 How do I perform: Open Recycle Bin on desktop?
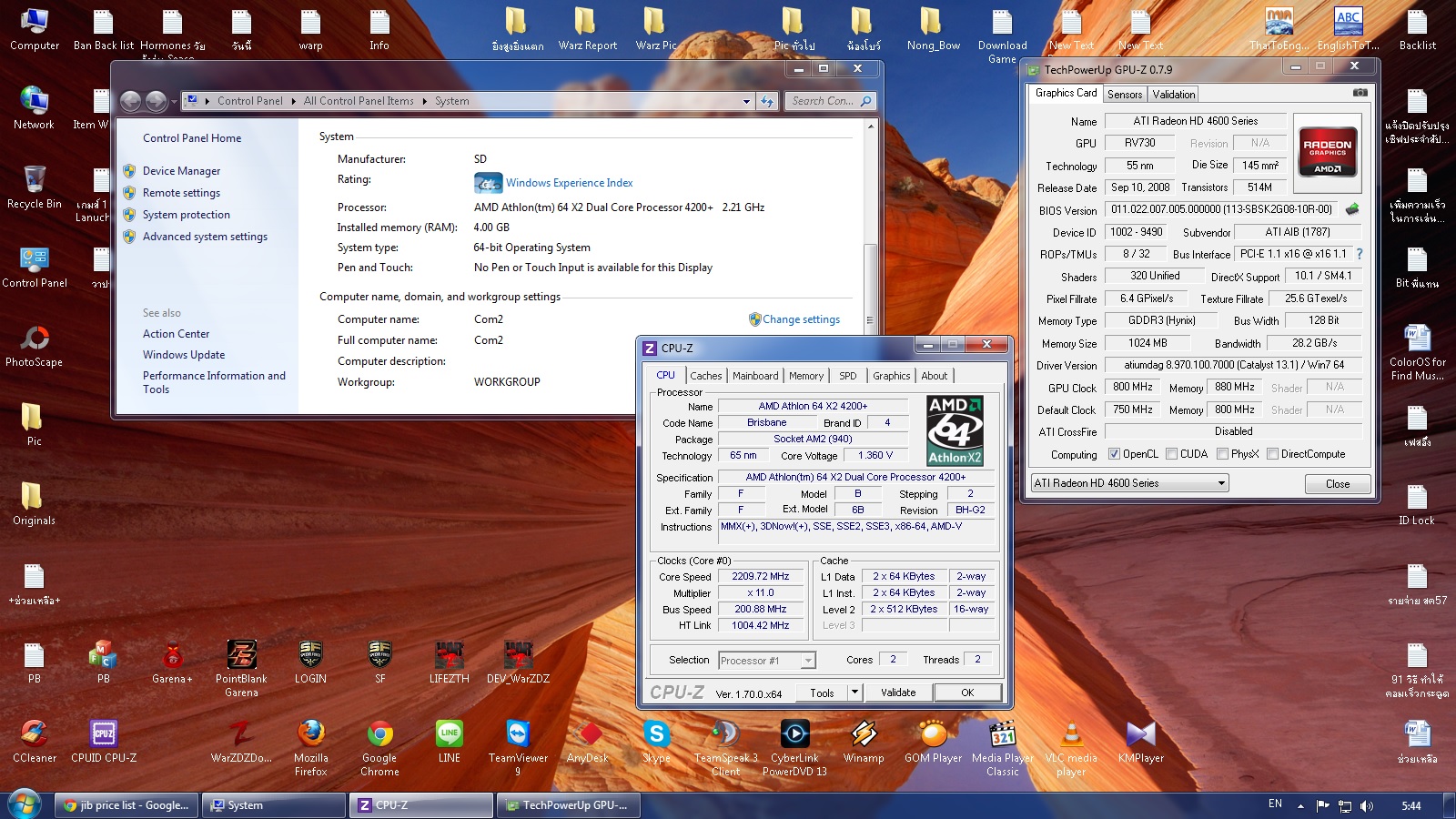35,180
